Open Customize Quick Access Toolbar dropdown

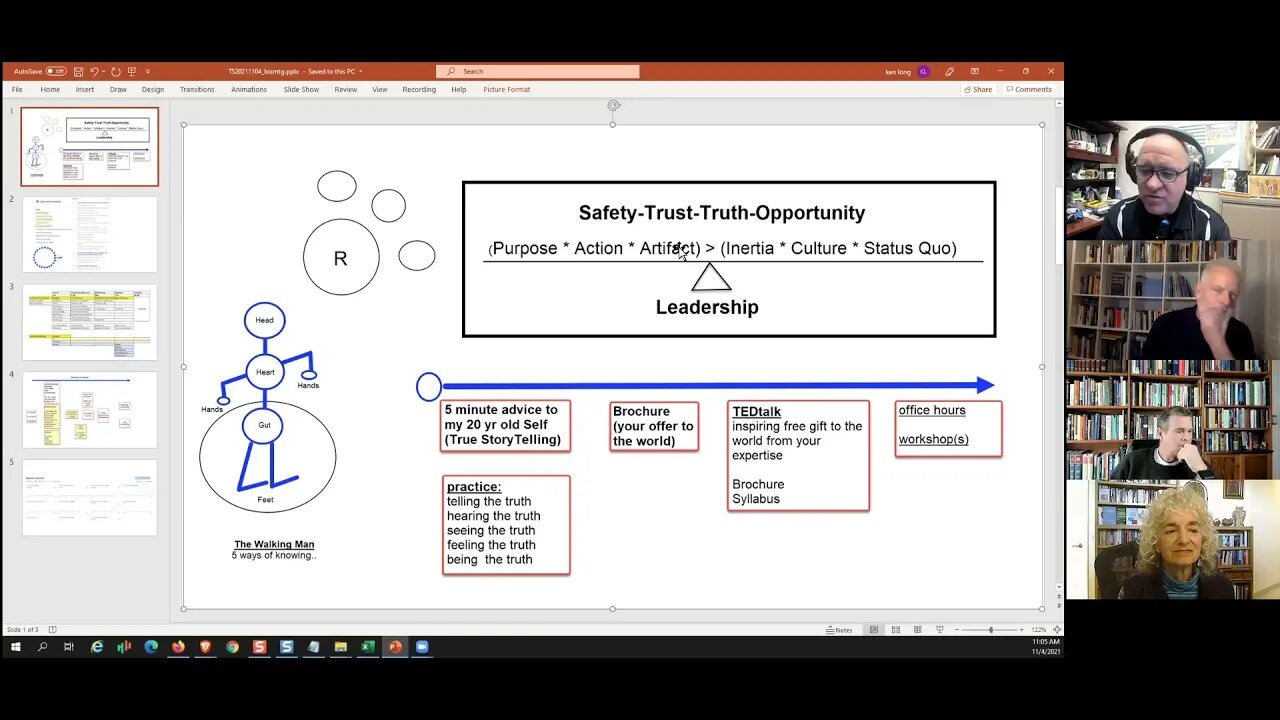147,71
